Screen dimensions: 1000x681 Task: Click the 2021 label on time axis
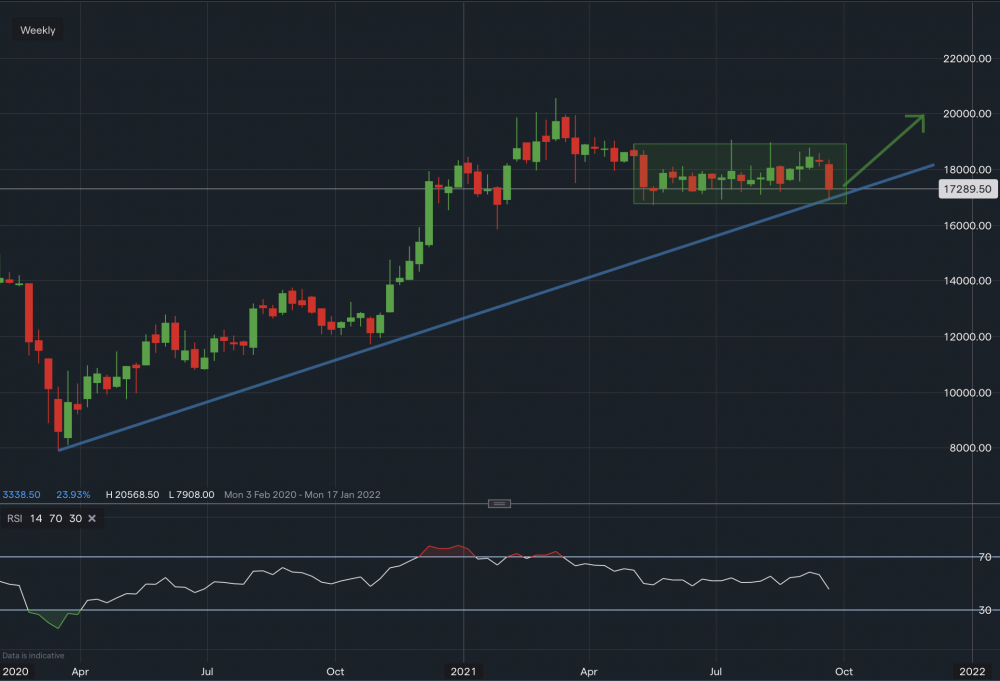coord(464,672)
